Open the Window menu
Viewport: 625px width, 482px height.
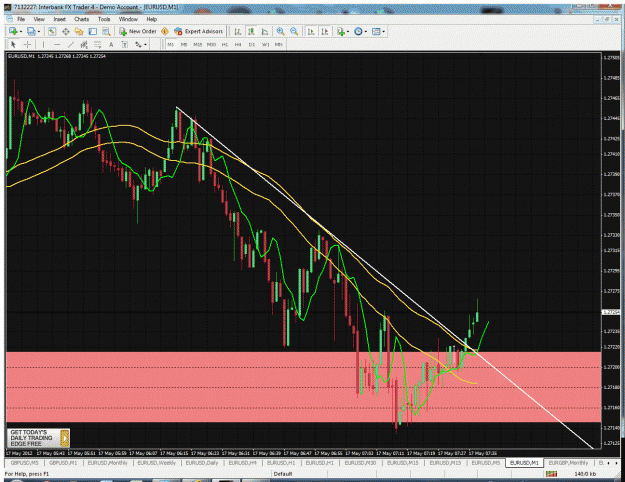point(128,19)
